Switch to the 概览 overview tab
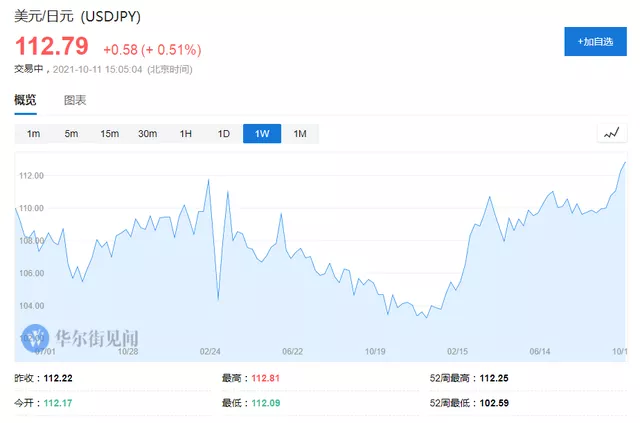Viewport: 640px width, 423px height. (26, 100)
